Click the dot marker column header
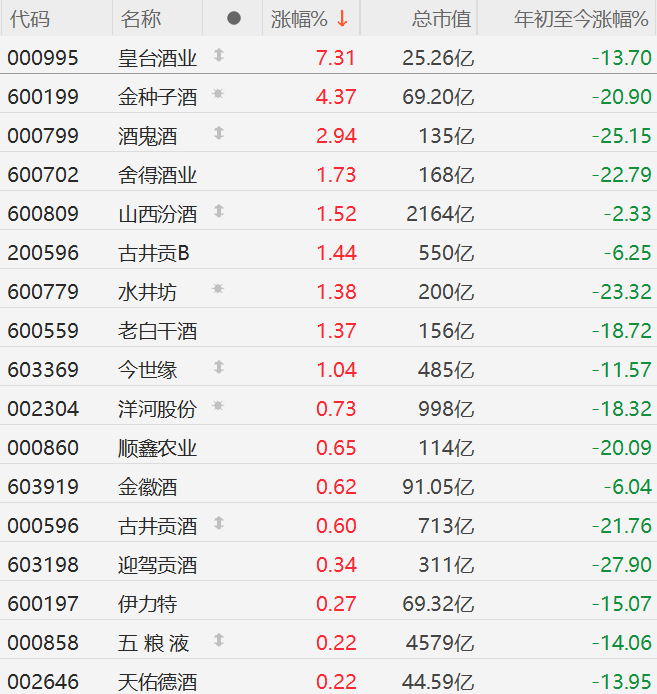 pyautogui.click(x=234, y=18)
